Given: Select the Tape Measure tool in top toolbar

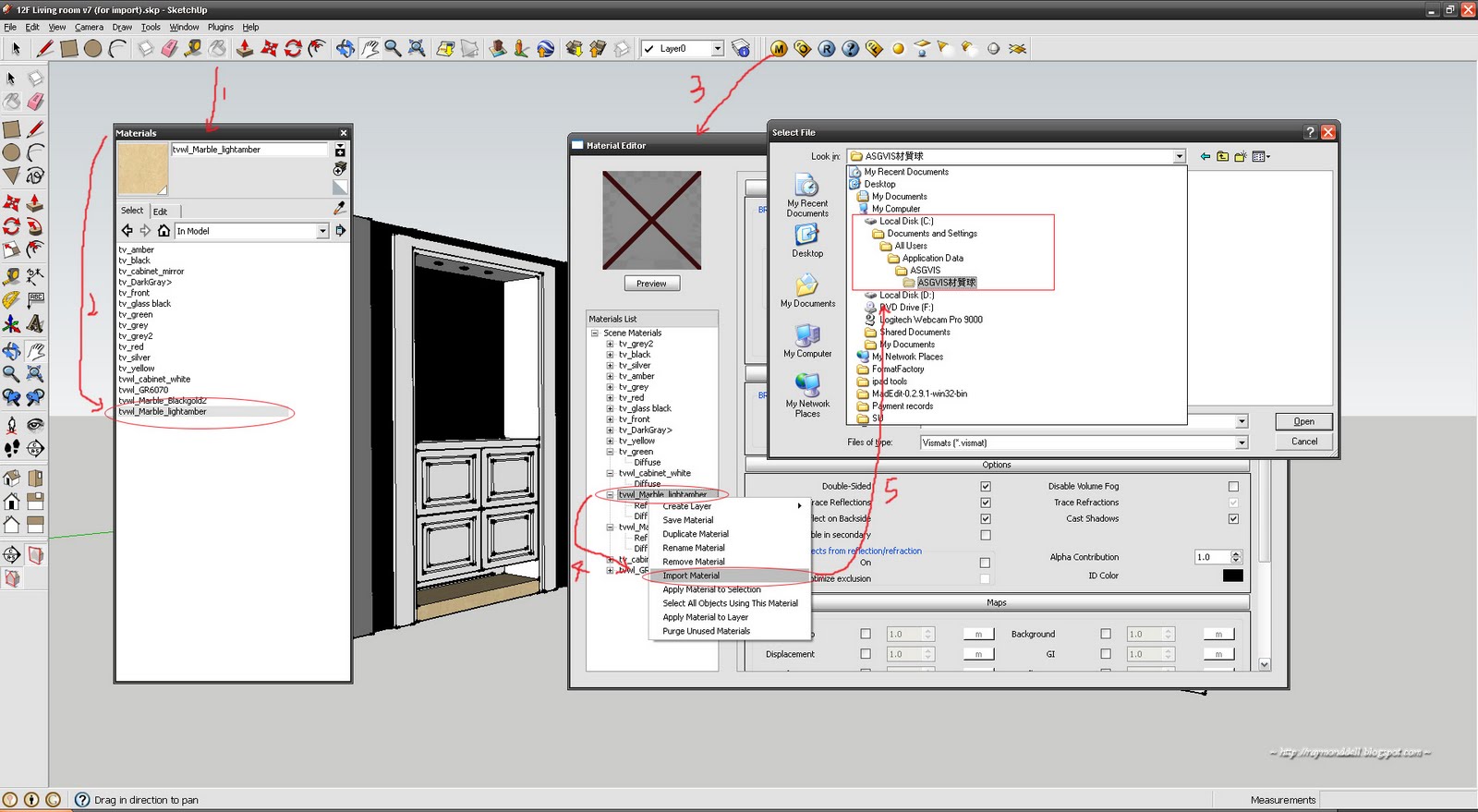Looking at the screenshot, I should [193, 48].
